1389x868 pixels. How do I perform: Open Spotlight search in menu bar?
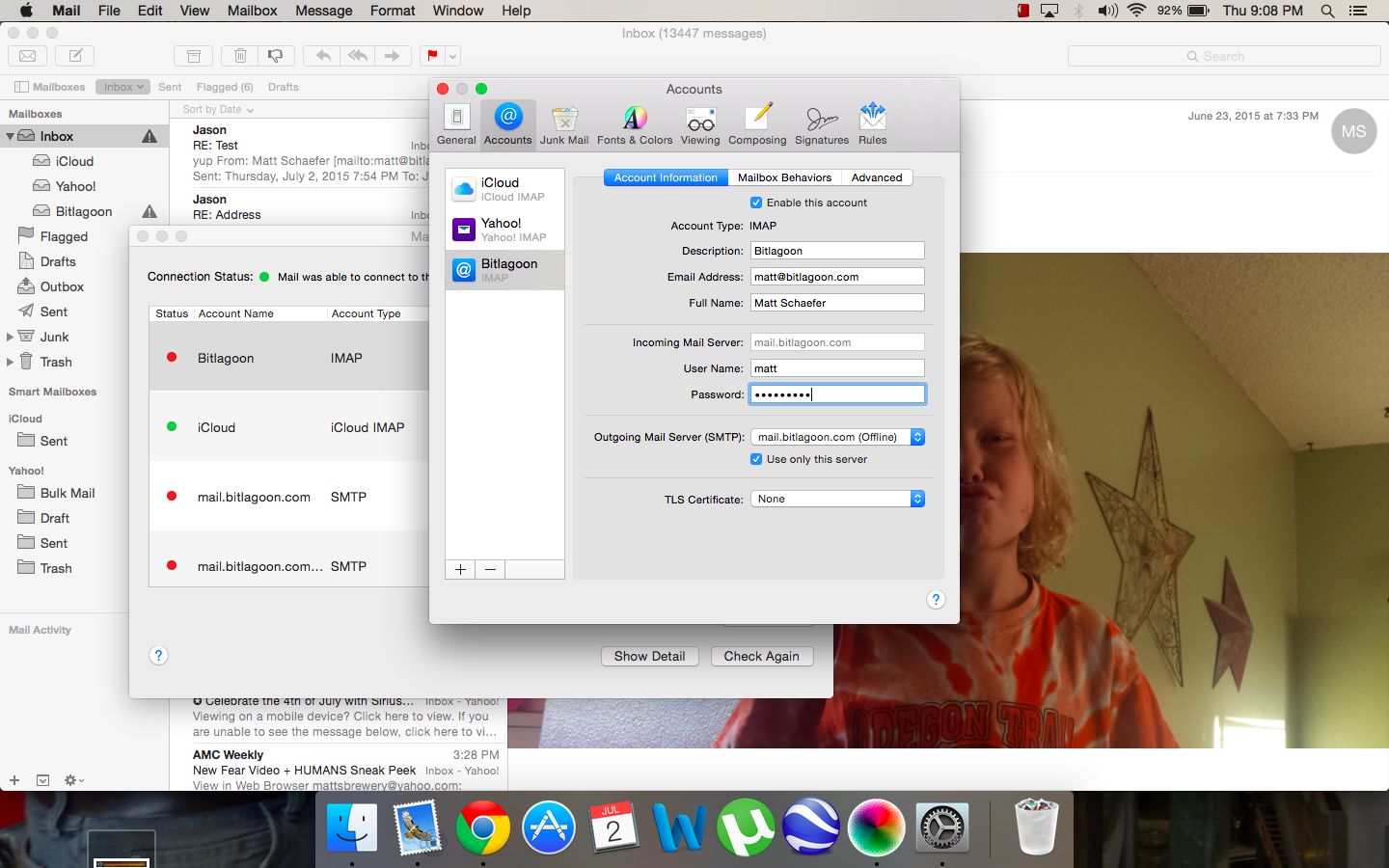point(1327,11)
